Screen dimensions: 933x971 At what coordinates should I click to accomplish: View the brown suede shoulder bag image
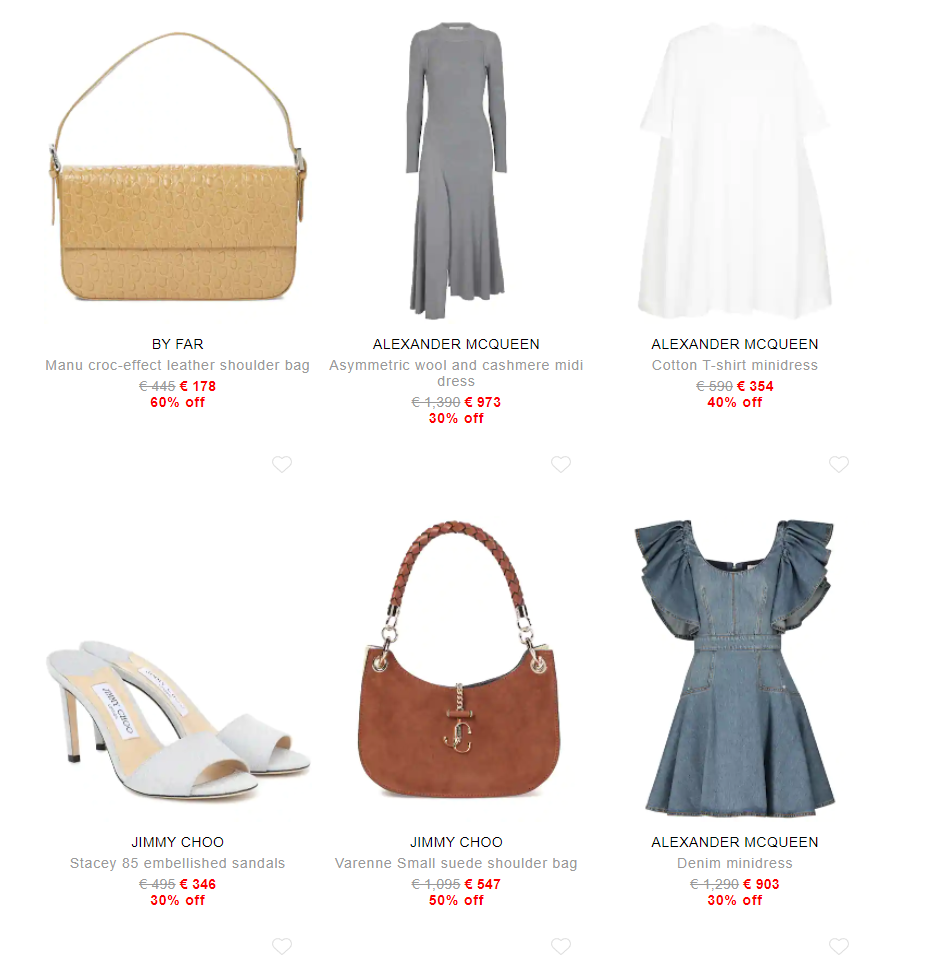pos(458,659)
